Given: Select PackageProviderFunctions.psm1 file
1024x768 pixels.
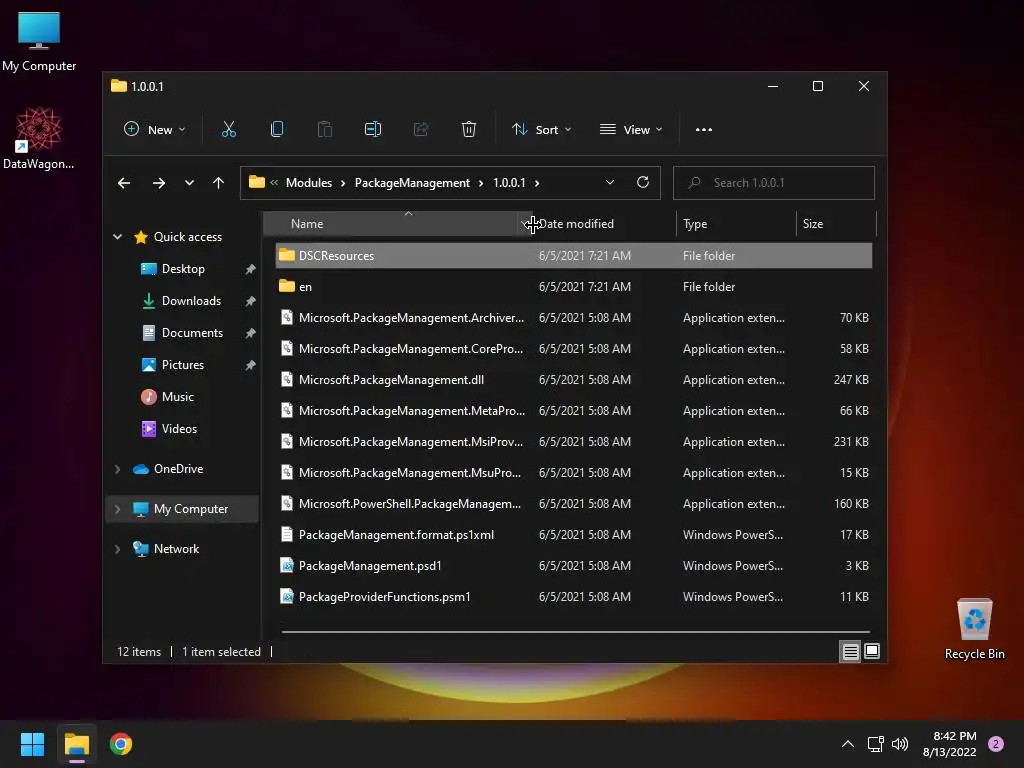Looking at the screenshot, I should click(574, 597).
